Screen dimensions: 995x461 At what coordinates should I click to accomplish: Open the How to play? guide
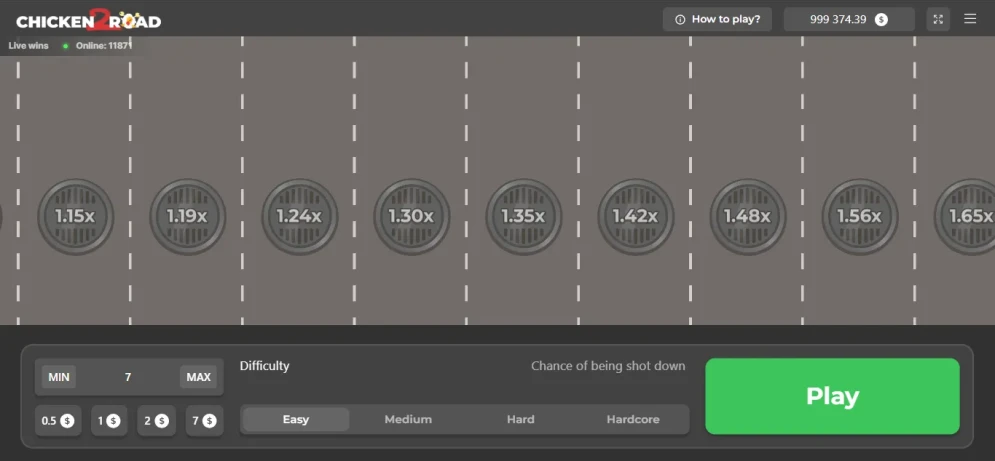click(x=717, y=19)
